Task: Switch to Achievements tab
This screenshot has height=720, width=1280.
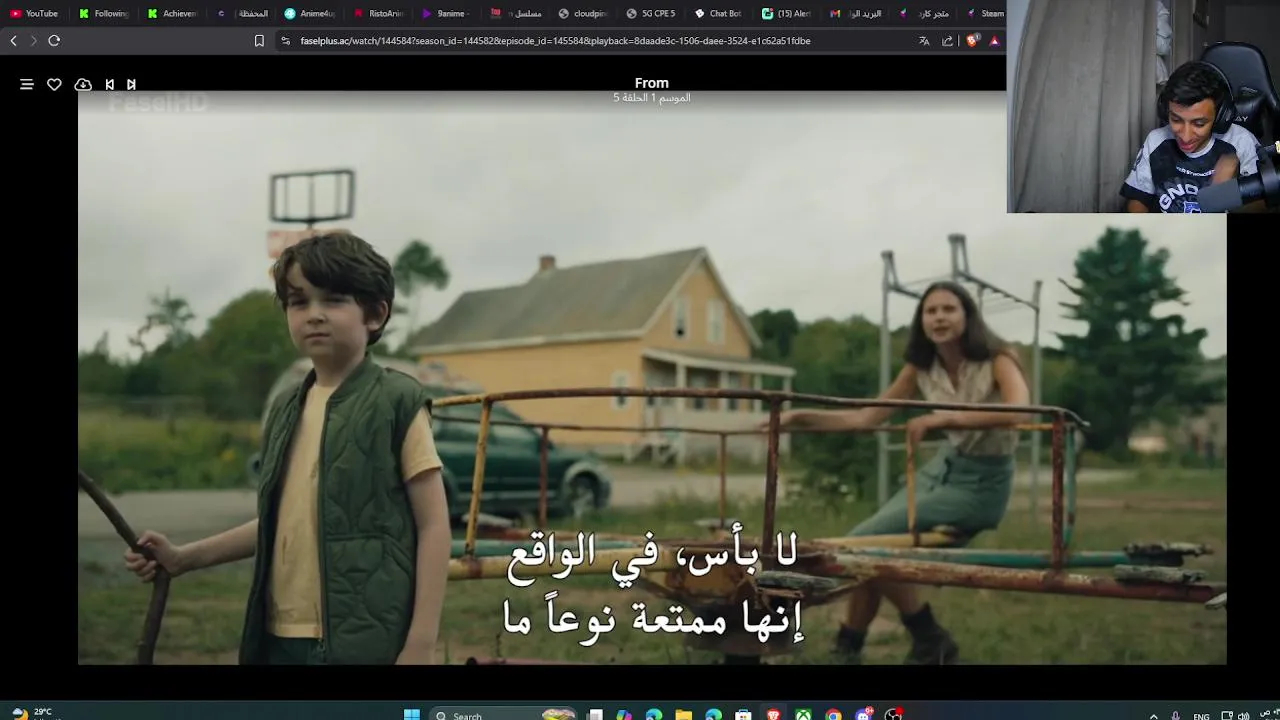Action: tap(172, 14)
